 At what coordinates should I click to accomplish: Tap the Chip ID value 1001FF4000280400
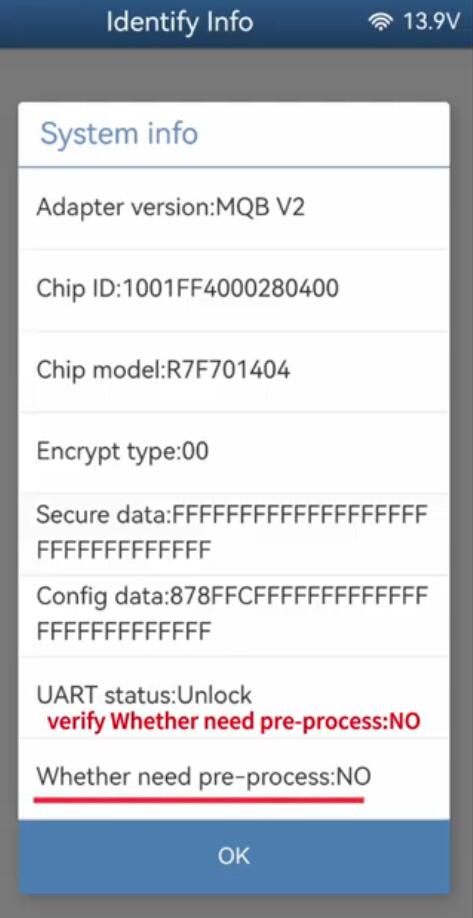tap(229, 289)
